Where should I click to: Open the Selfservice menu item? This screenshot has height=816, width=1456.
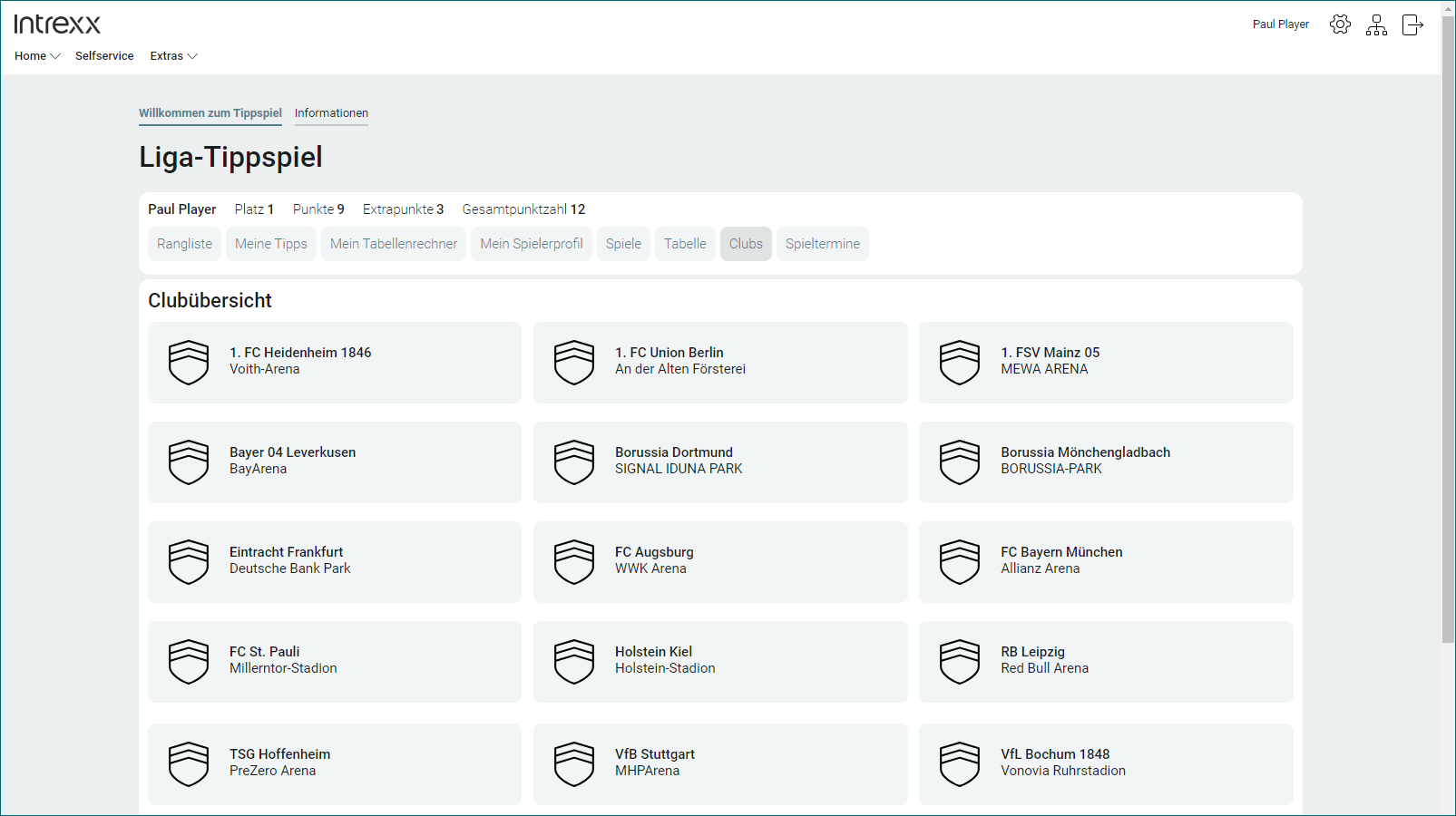[104, 56]
